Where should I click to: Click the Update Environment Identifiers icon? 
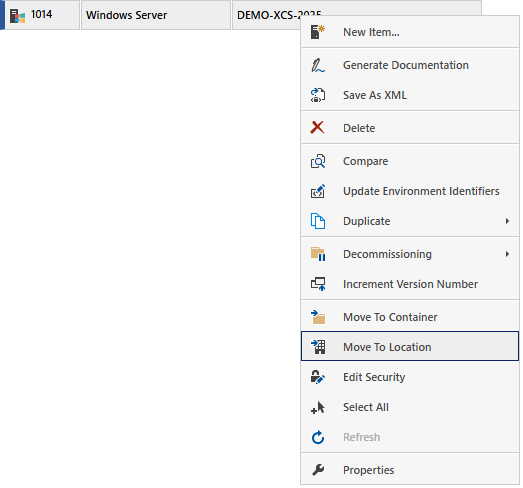pyautogui.click(x=318, y=191)
